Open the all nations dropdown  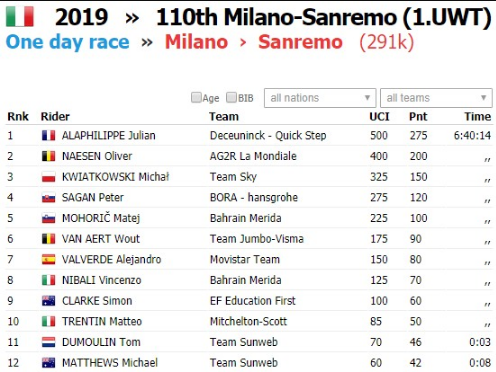[320, 98]
